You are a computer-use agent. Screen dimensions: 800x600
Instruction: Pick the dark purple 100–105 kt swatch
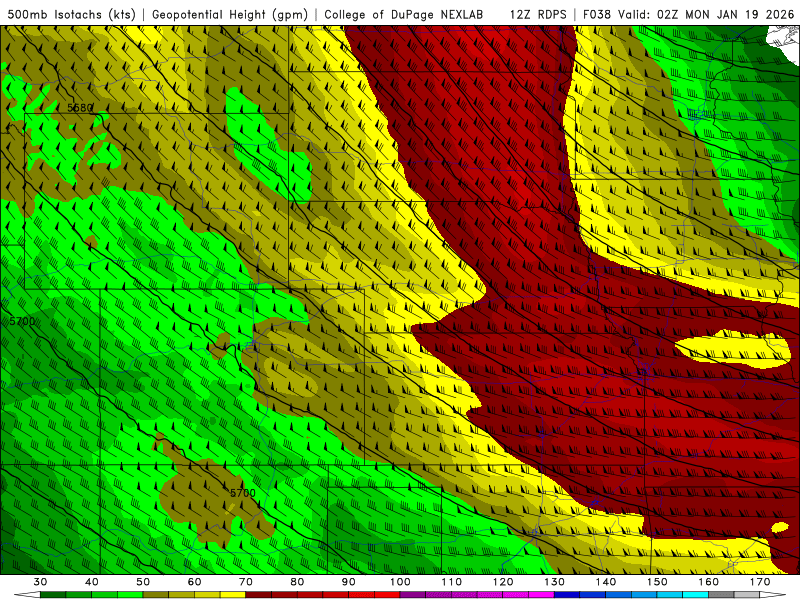(x=413, y=595)
